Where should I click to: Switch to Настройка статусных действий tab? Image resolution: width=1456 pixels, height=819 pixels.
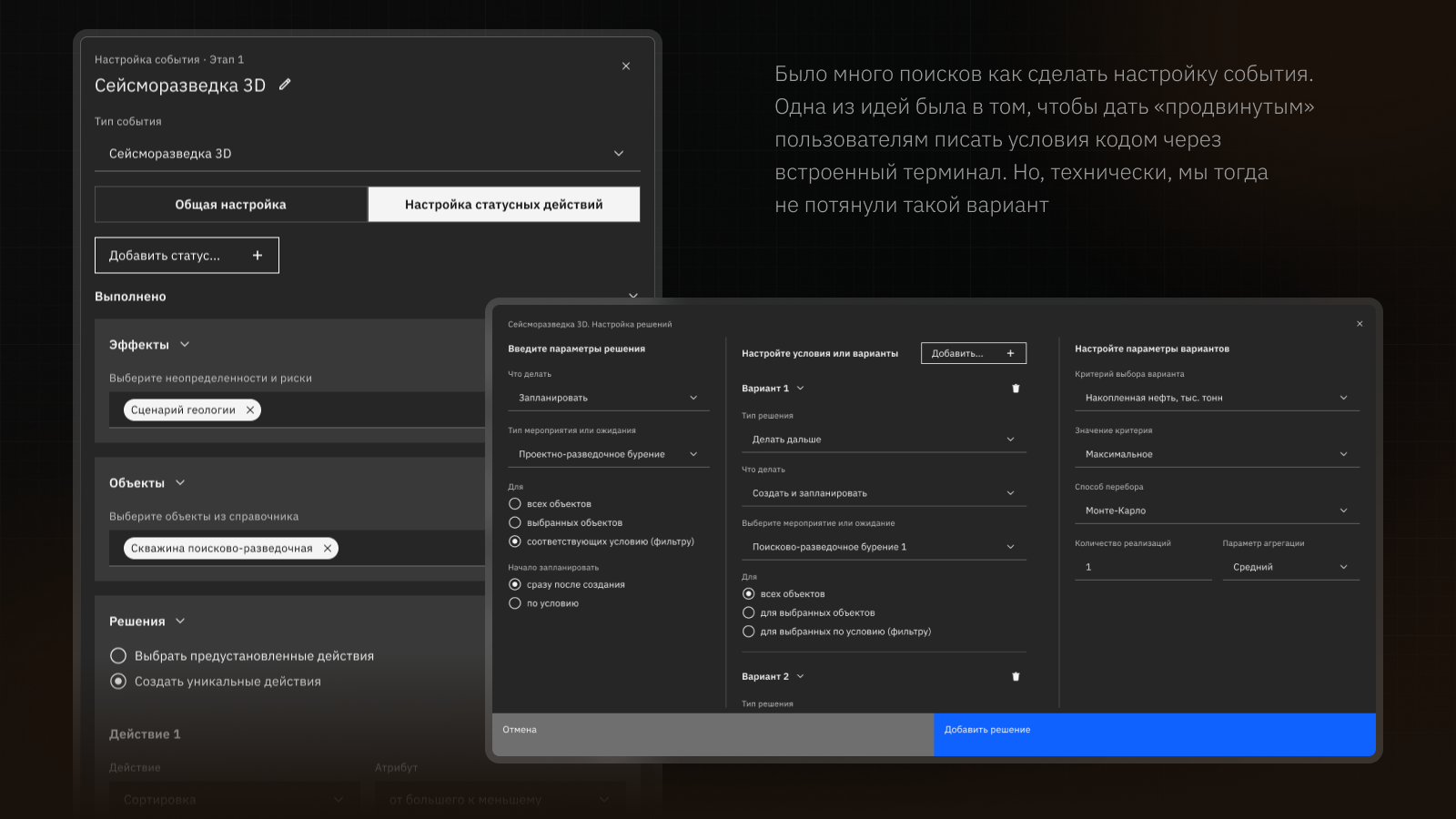click(x=504, y=205)
